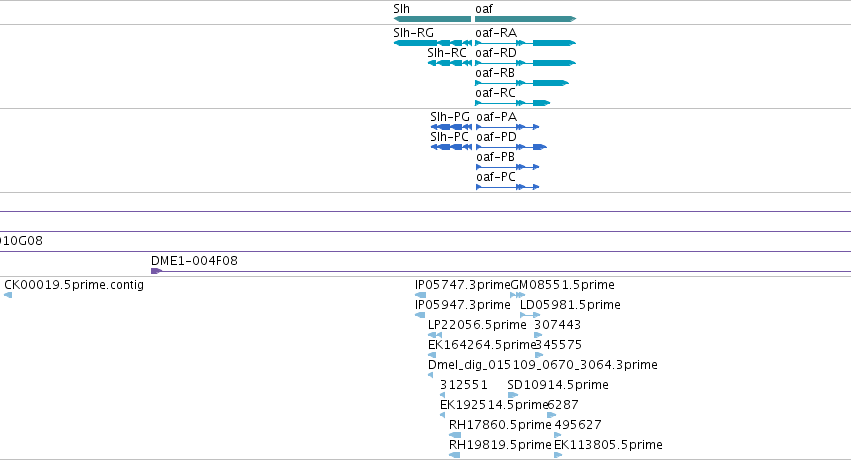Open the RH17860.5prime EST label
This screenshot has width=851, height=460.
pos(500,425)
